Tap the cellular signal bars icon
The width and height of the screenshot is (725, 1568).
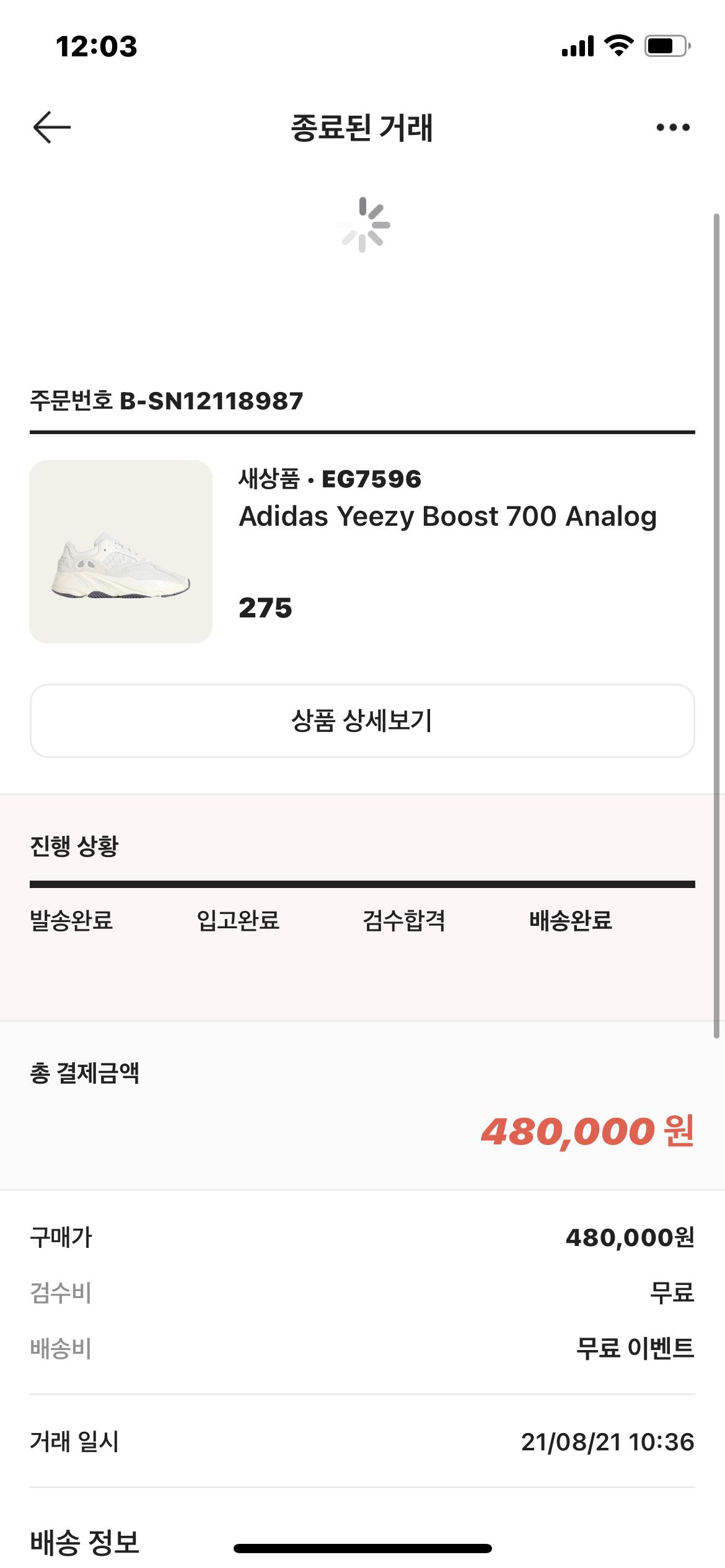578,46
